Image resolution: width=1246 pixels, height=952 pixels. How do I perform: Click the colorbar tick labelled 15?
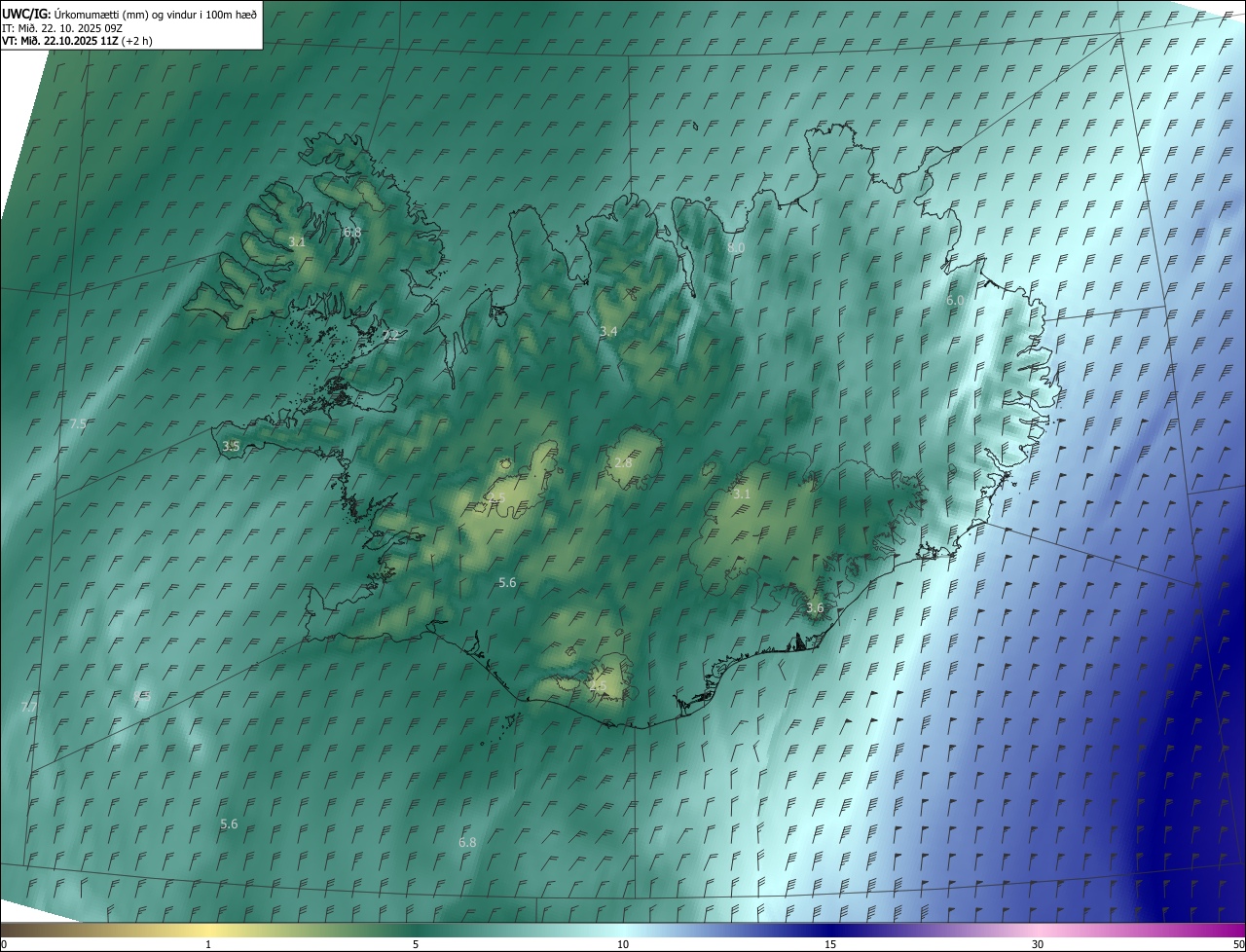830,944
